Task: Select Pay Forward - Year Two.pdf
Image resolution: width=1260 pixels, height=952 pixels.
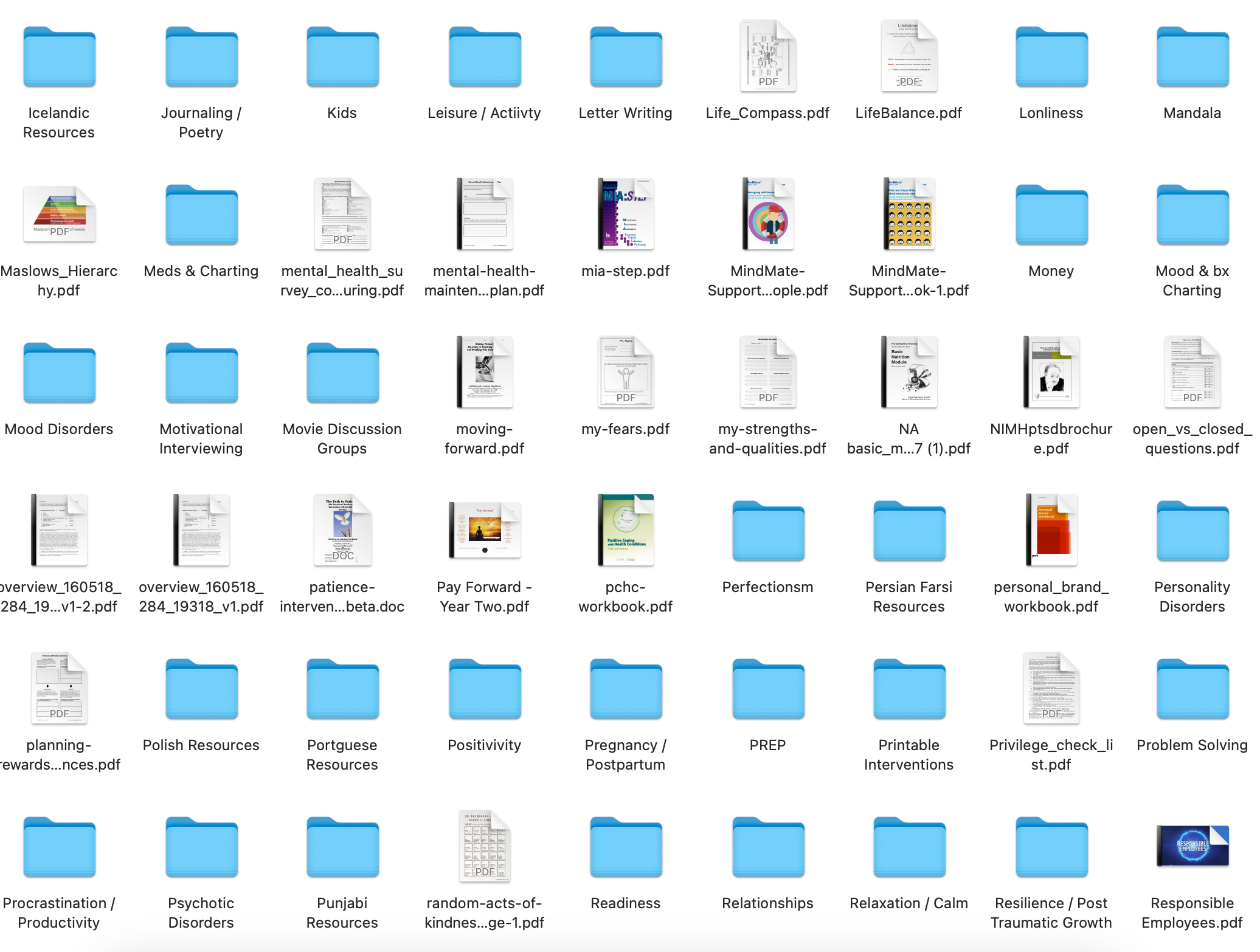Action: (485, 530)
